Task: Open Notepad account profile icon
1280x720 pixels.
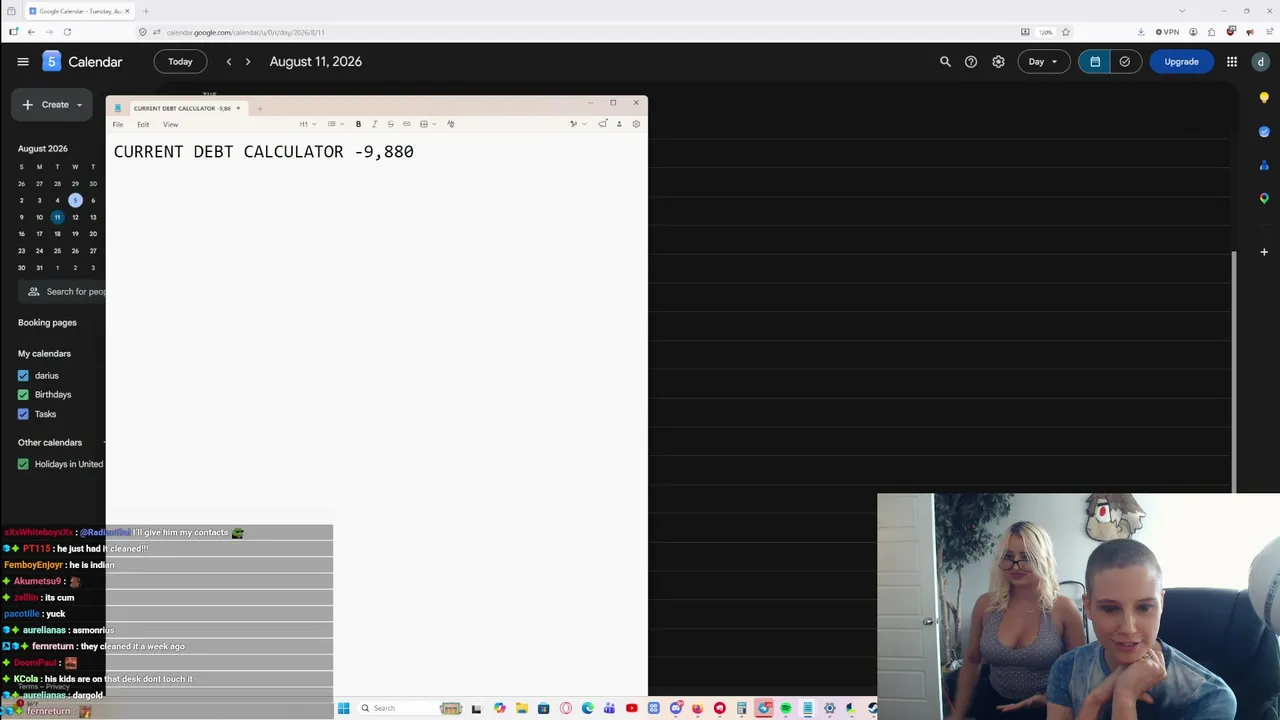Action: coord(619,124)
